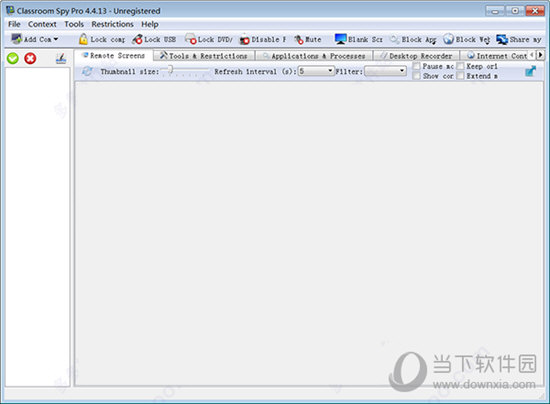Click the red X deselect-all icon
550x404 pixels.
point(30,58)
